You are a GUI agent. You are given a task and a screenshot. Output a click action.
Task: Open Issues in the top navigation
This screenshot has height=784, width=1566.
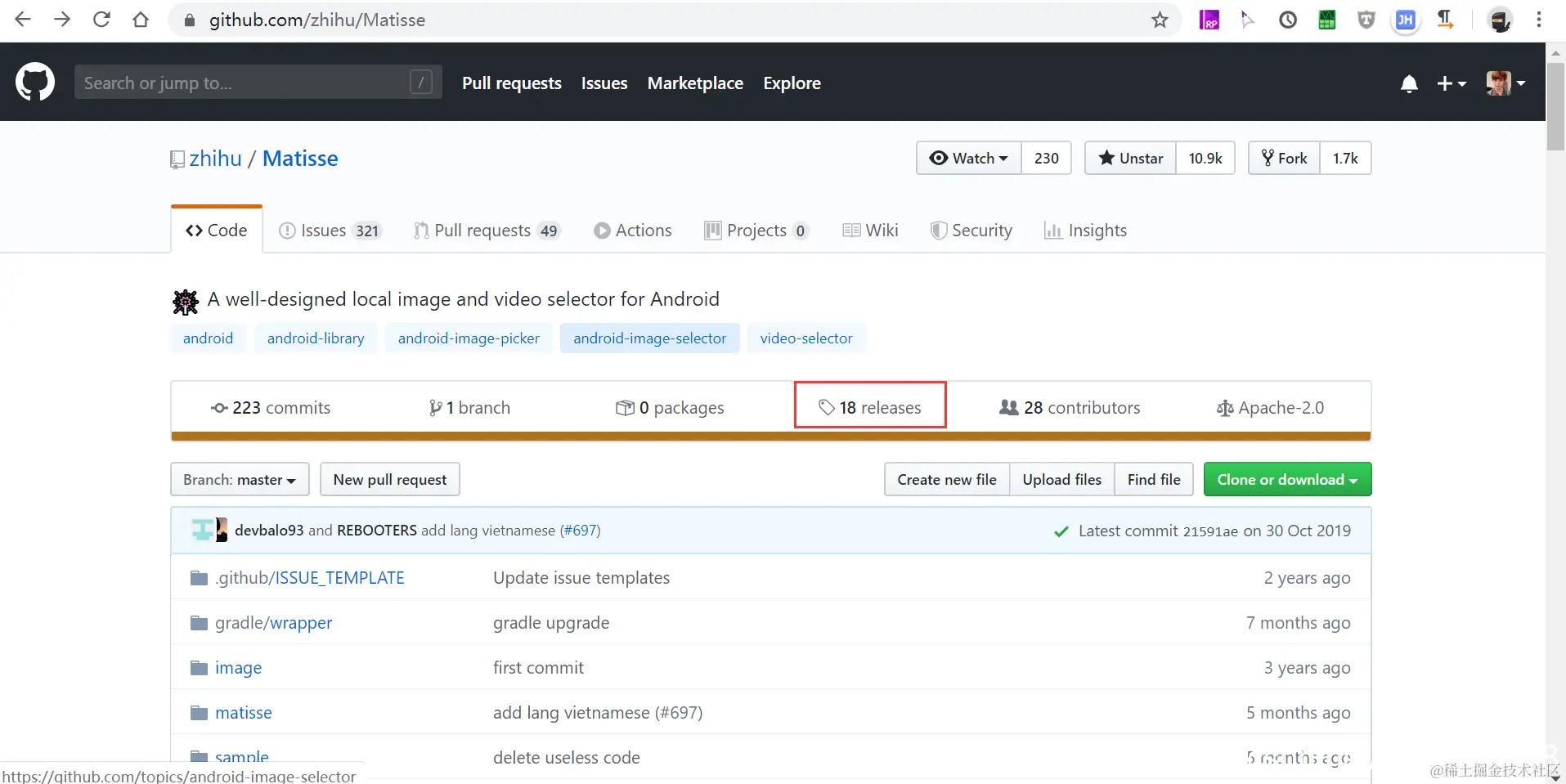604,83
